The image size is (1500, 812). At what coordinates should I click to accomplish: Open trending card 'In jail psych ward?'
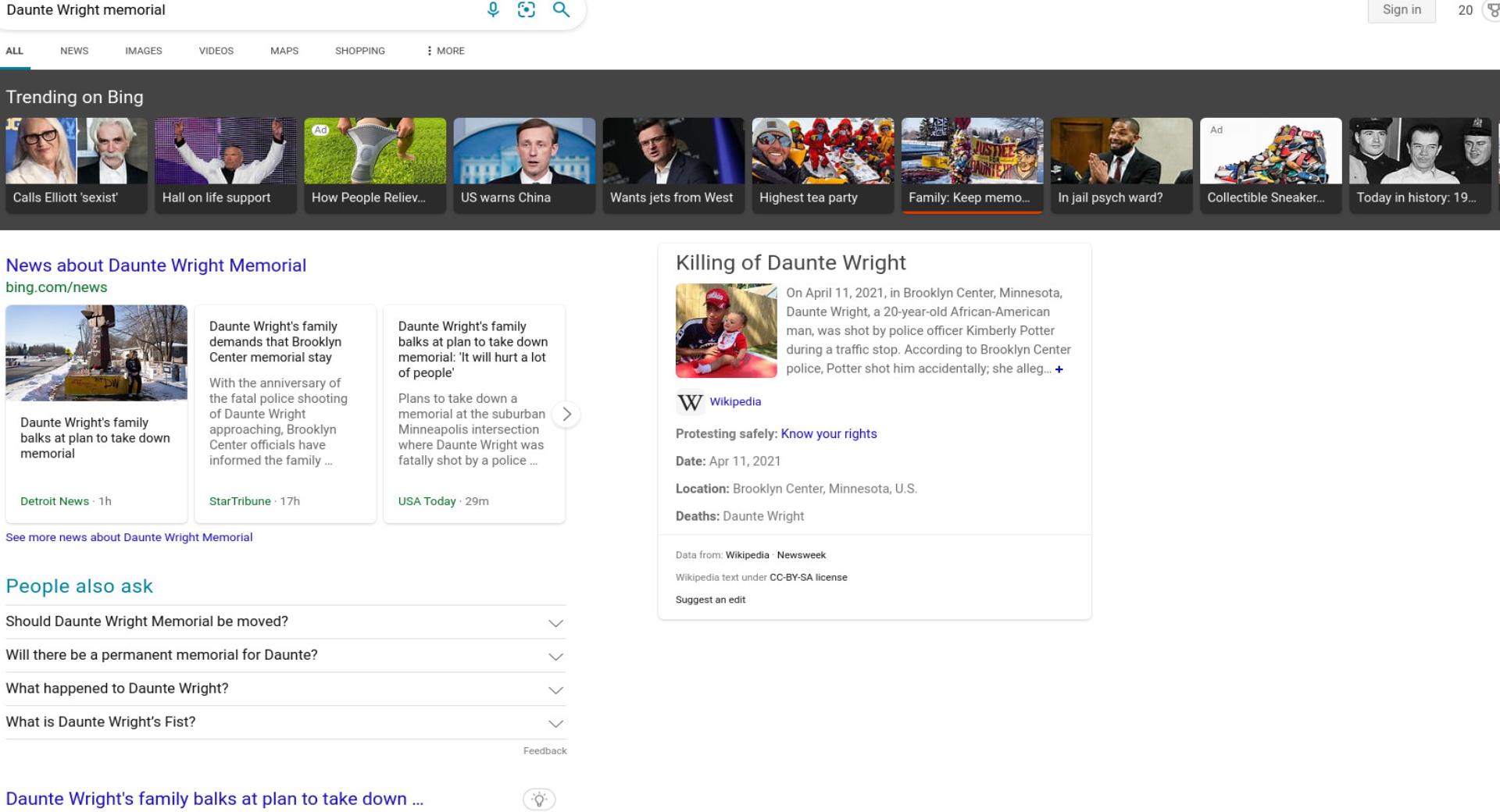pyautogui.click(x=1121, y=166)
